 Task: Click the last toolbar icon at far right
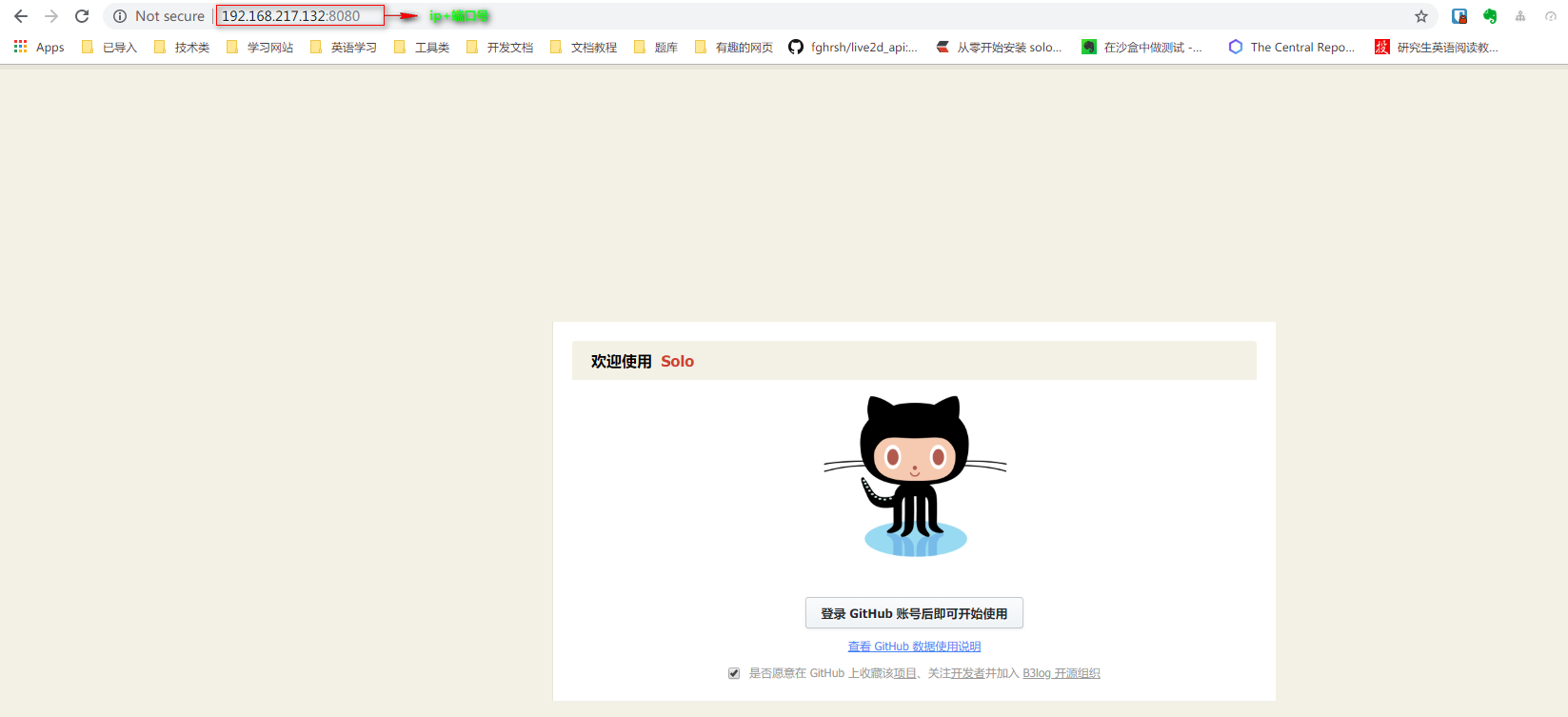pos(1551,16)
